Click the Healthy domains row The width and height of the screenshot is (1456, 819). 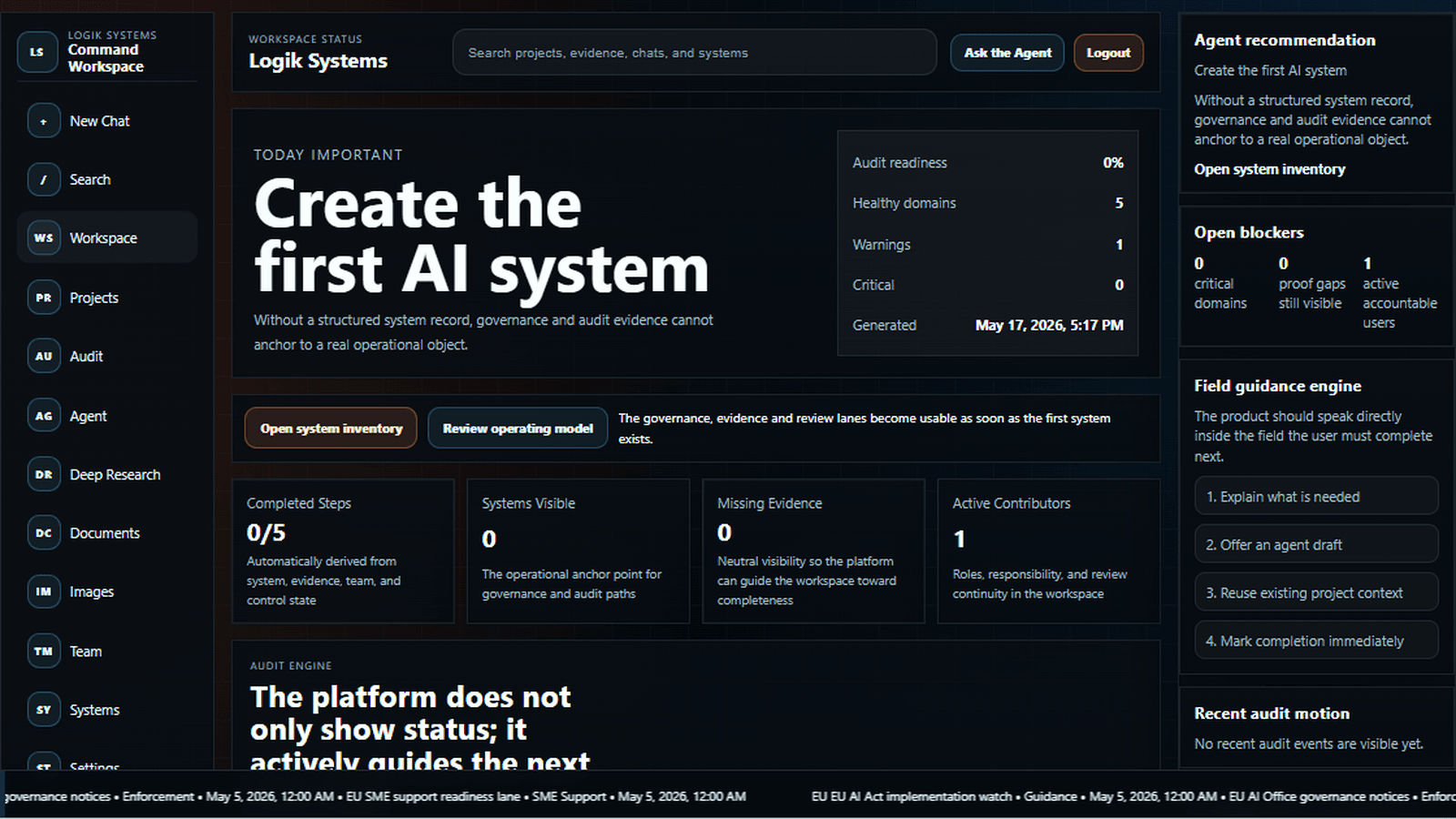pyautogui.click(x=987, y=203)
